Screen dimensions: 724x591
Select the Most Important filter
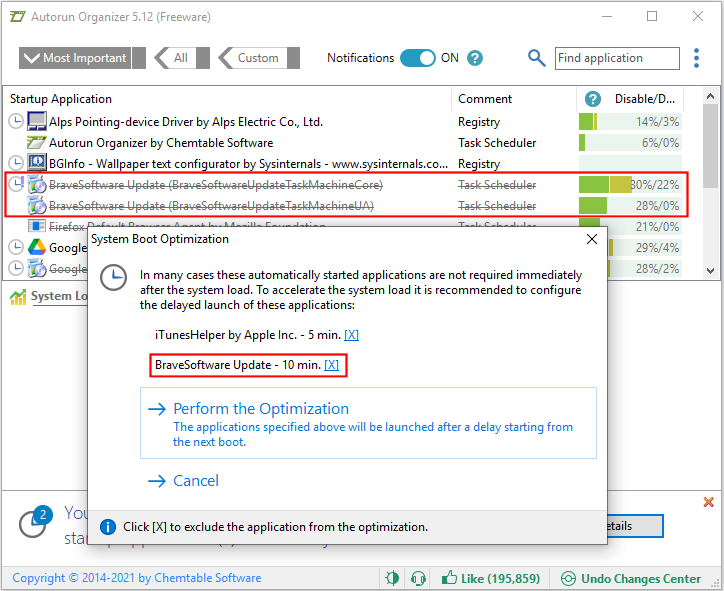(76, 58)
